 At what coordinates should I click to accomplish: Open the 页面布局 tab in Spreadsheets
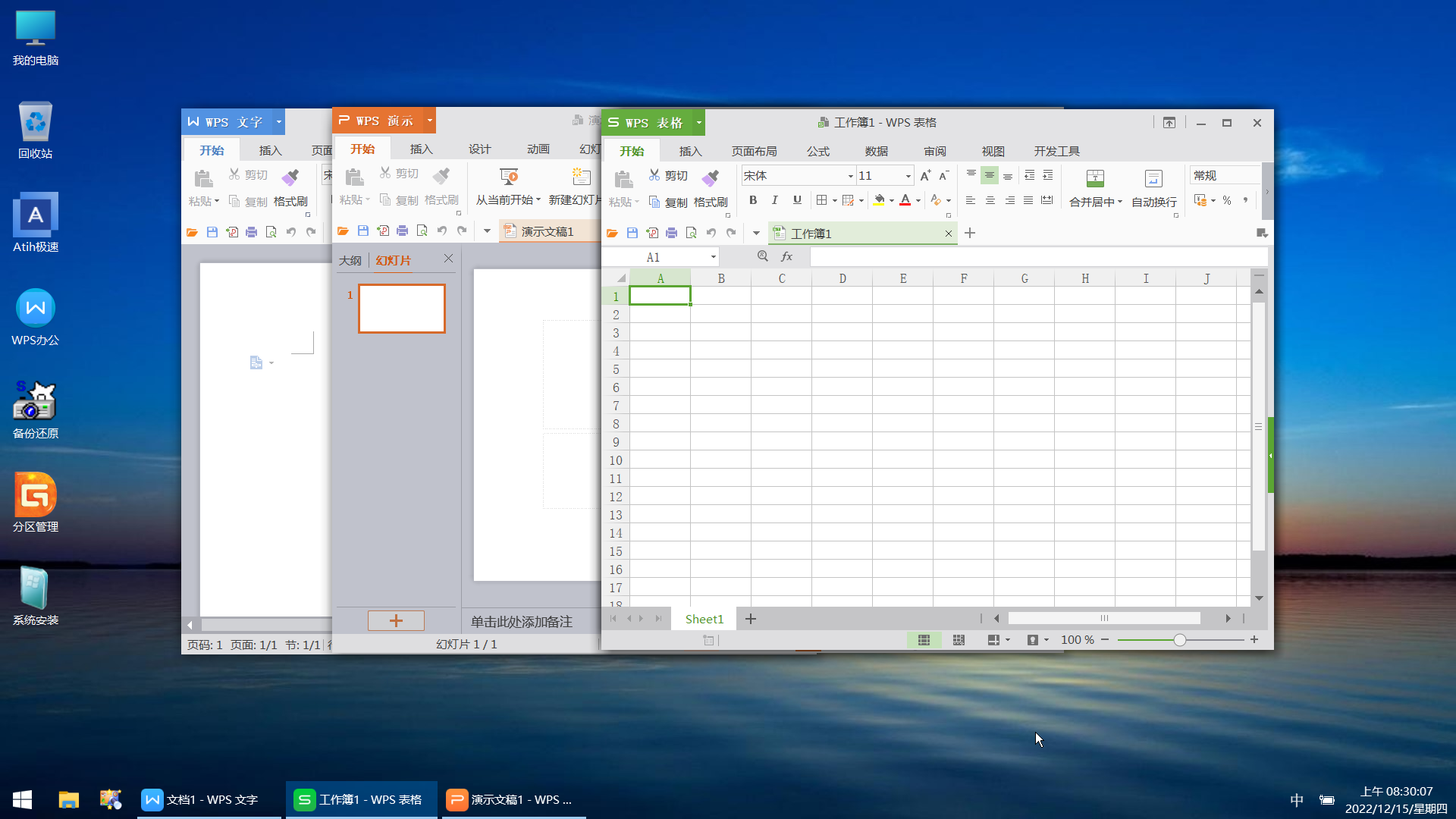click(x=754, y=151)
